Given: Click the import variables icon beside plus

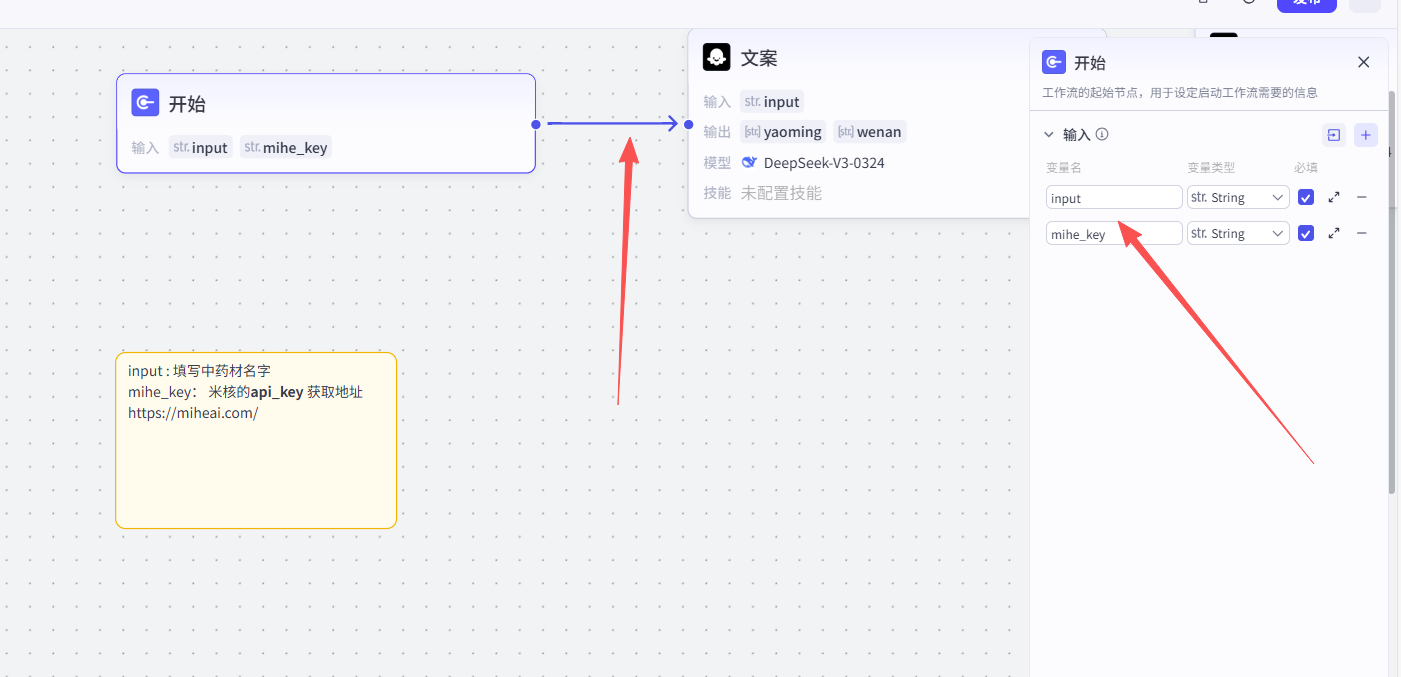Looking at the screenshot, I should [1333, 135].
